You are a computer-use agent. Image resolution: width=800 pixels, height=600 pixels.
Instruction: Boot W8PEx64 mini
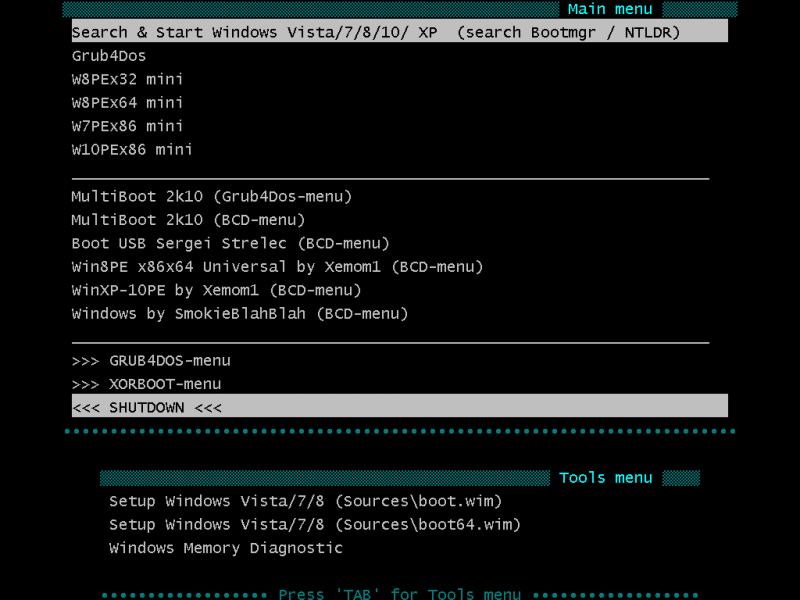coord(127,103)
